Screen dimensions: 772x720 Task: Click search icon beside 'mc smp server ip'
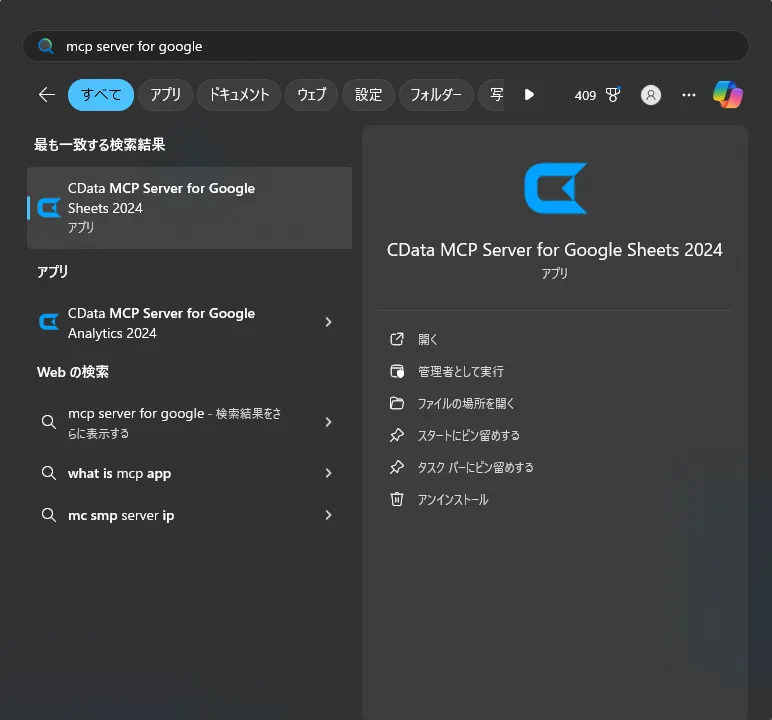point(49,515)
